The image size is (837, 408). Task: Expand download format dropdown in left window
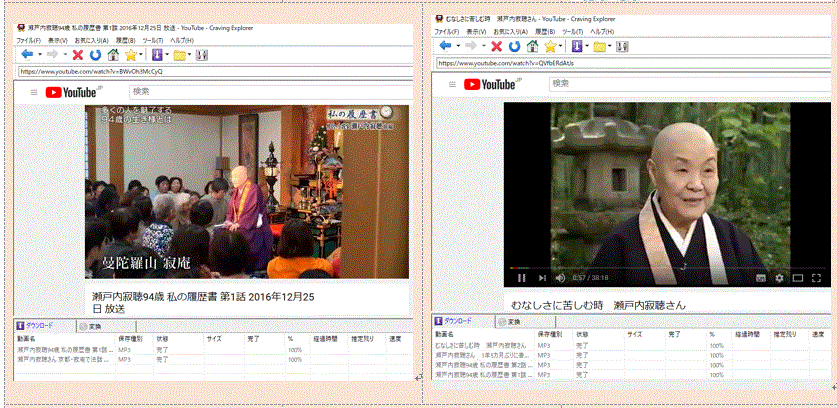pos(167,54)
